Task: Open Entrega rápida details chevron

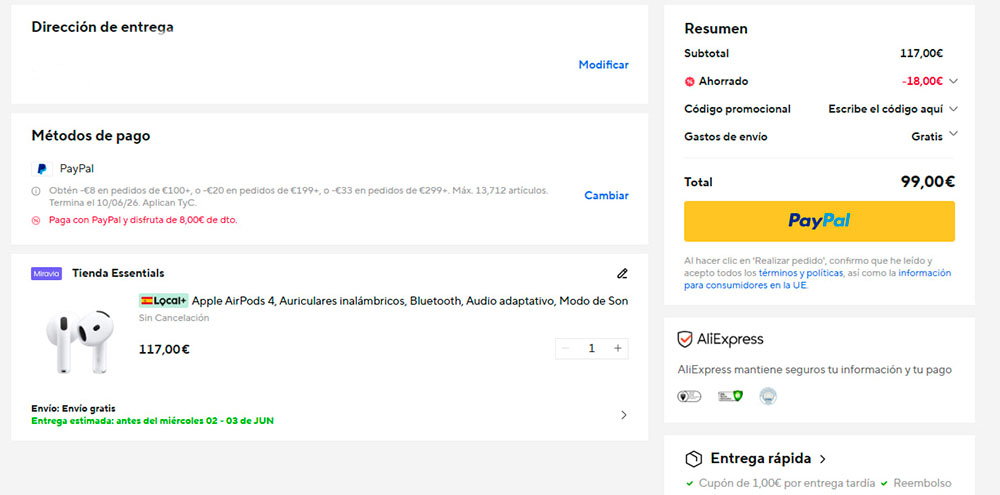Action: tap(823, 459)
